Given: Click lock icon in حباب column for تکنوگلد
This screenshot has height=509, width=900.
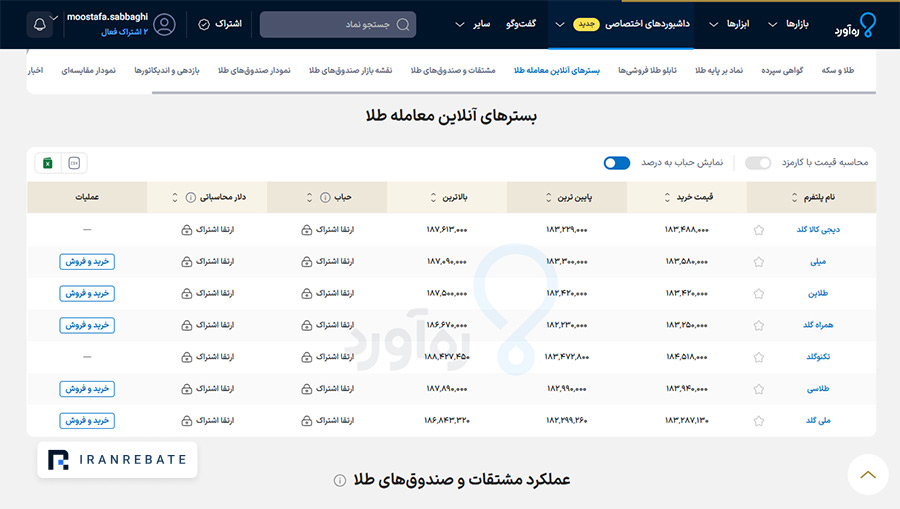Looking at the screenshot, I should click(307, 357).
